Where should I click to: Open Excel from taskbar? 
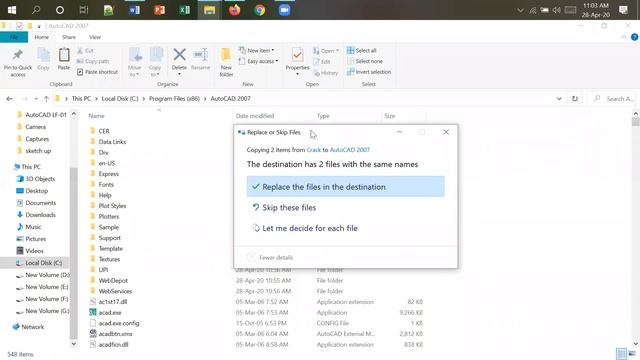click(184, 10)
